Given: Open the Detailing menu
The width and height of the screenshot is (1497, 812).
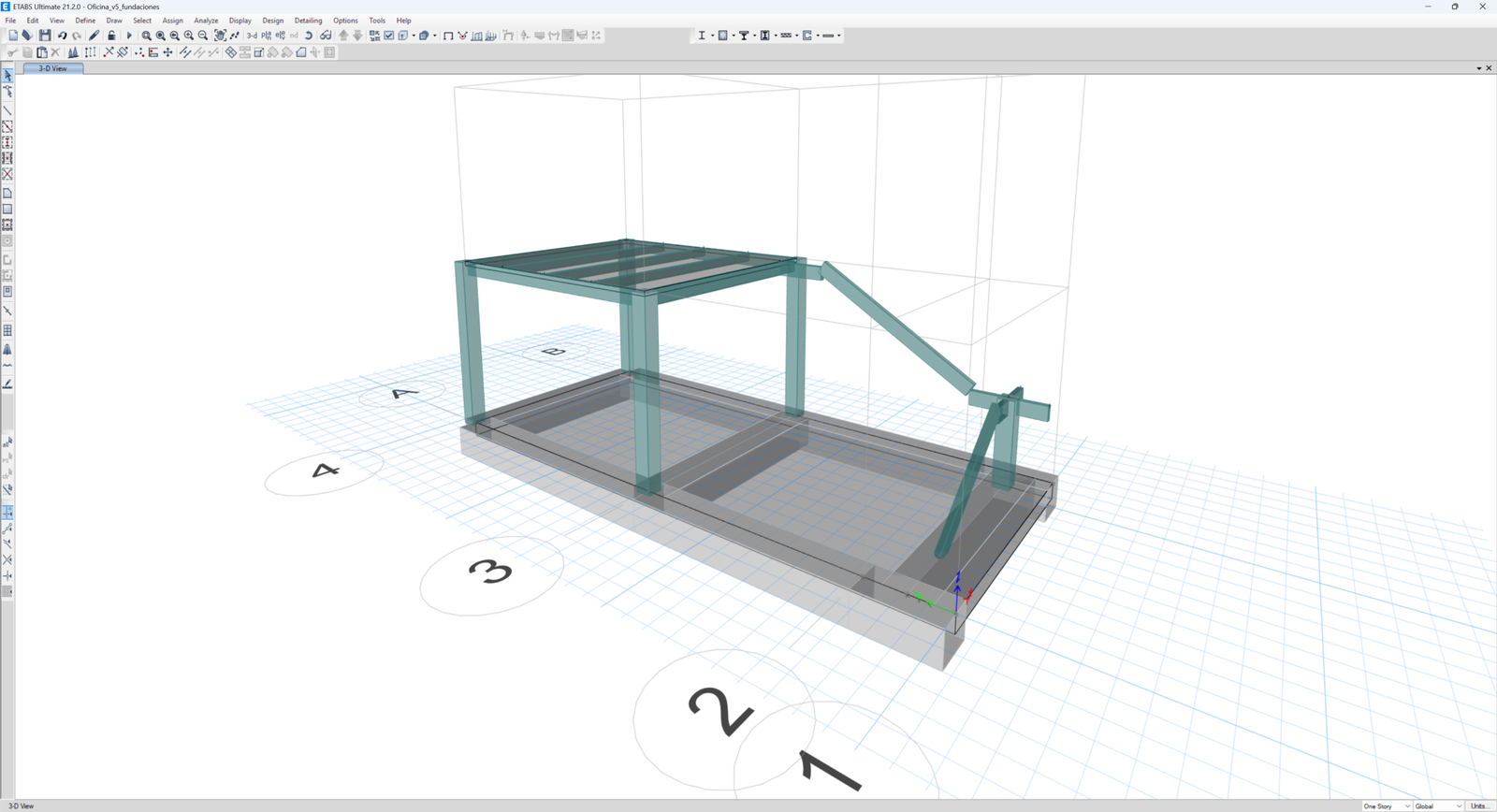Looking at the screenshot, I should 308,21.
